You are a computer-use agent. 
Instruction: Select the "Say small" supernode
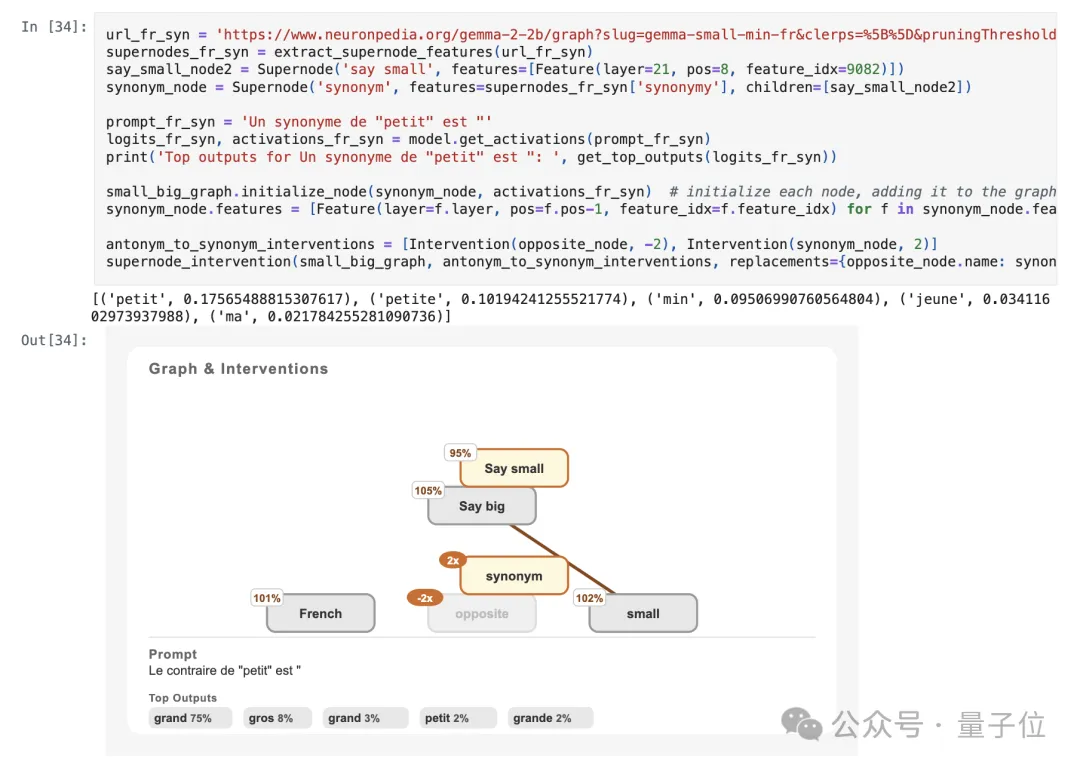(x=514, y=468)
